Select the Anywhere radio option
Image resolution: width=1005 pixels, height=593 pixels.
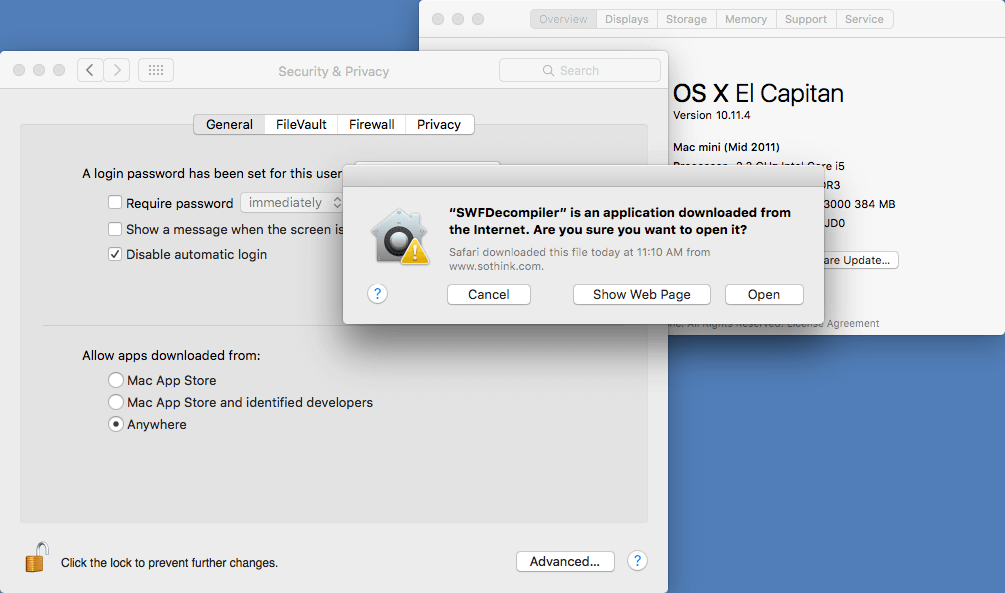click(x=115, y=424)
